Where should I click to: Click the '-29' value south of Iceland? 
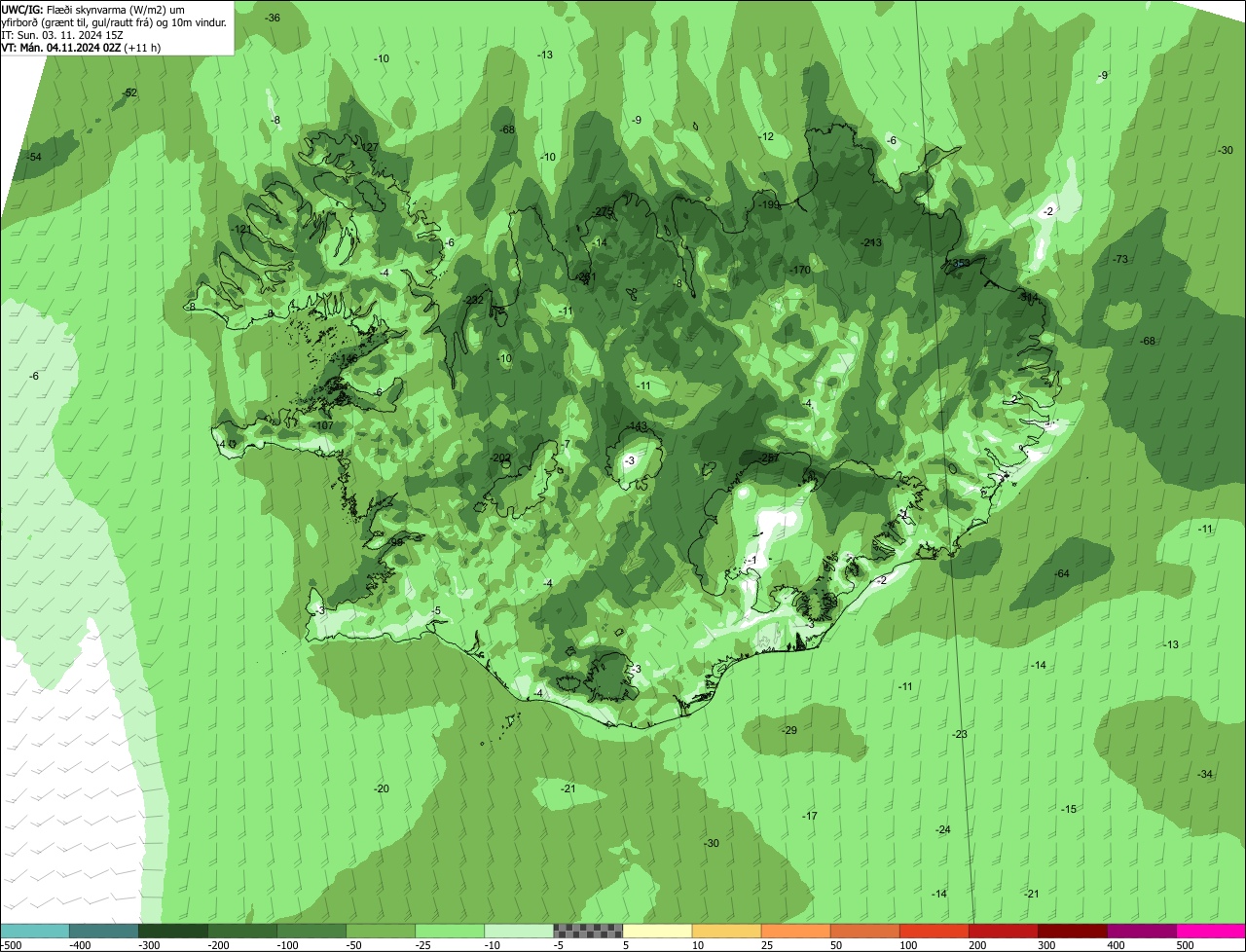point(789,730)
